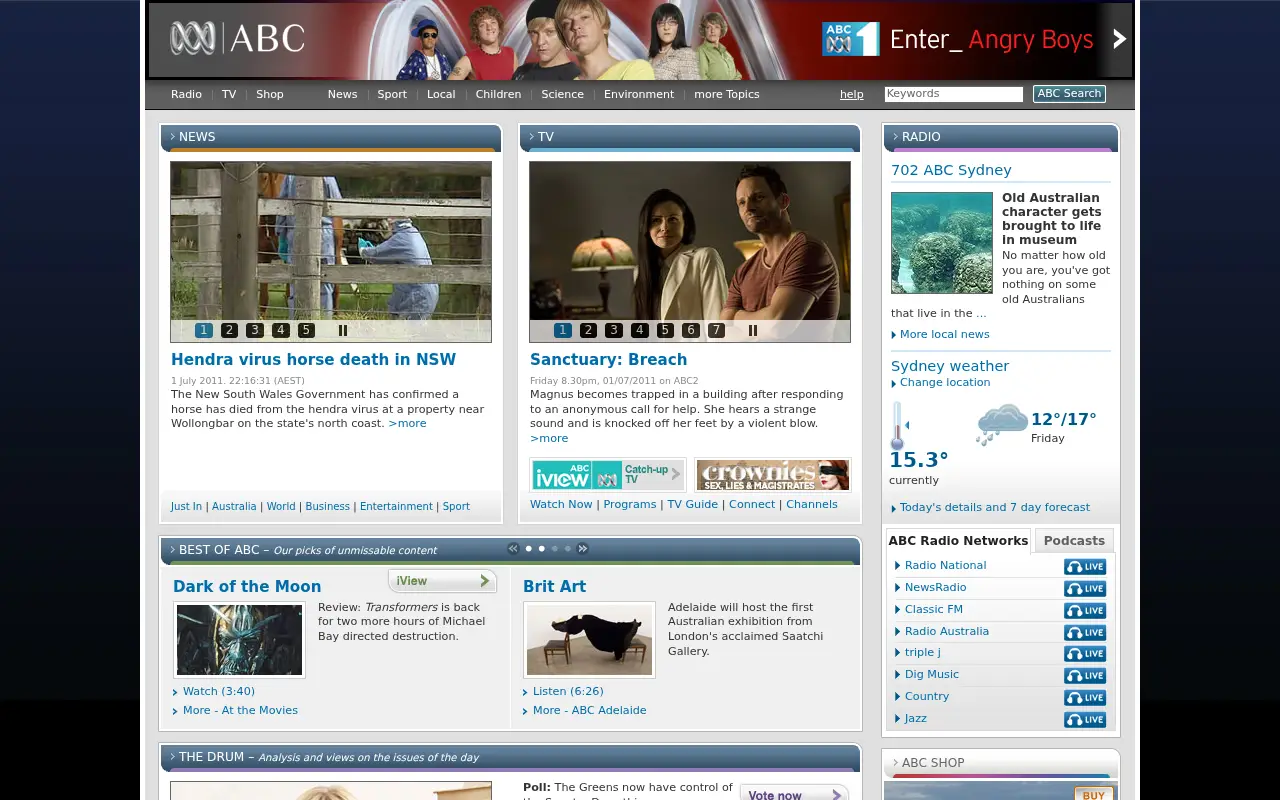Go to previous Best of ABC page
This screenshot has height=800, width=1280.
click(x=513, y=548)
